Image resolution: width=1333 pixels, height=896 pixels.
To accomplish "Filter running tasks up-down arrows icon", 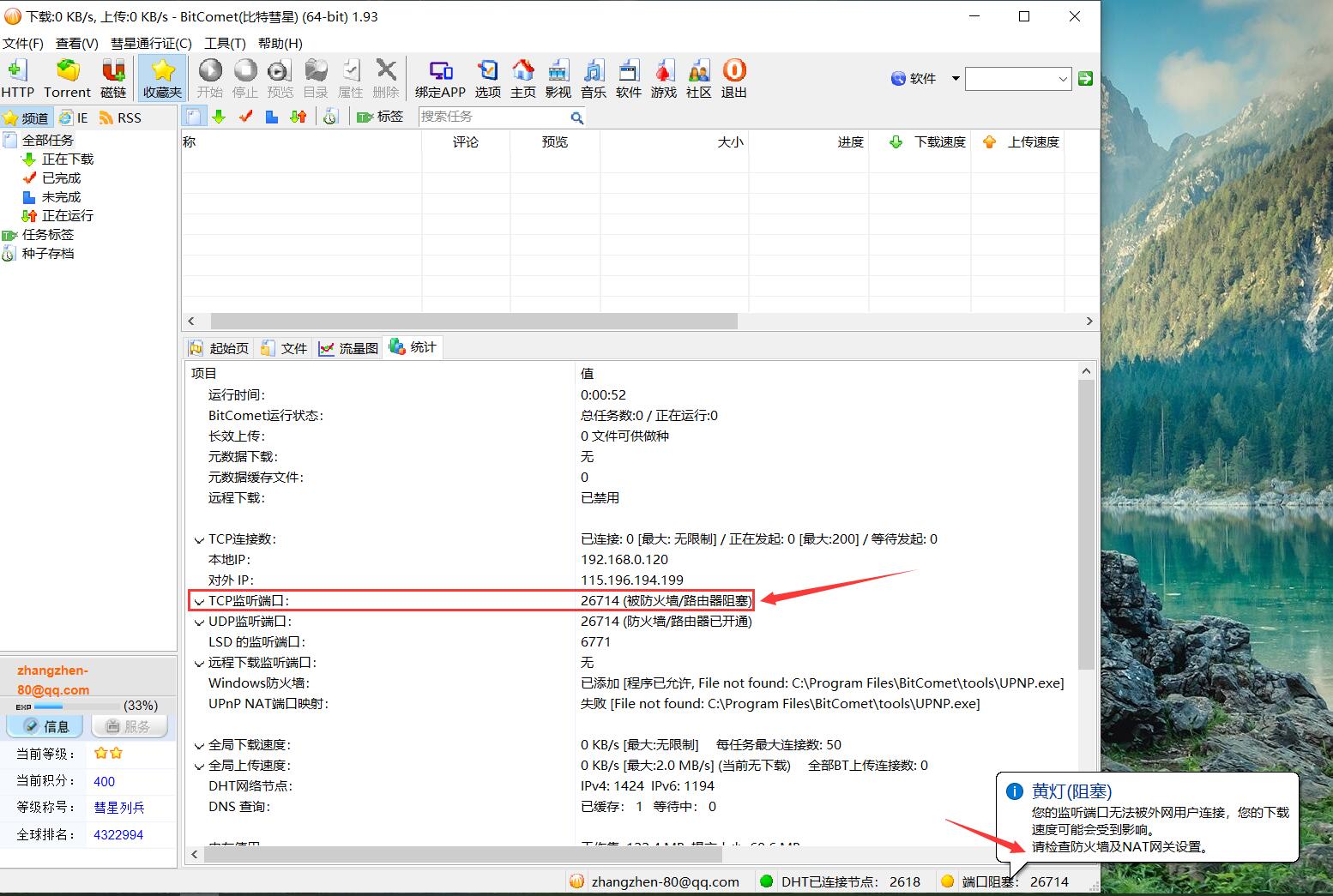I will coord(299,117).
